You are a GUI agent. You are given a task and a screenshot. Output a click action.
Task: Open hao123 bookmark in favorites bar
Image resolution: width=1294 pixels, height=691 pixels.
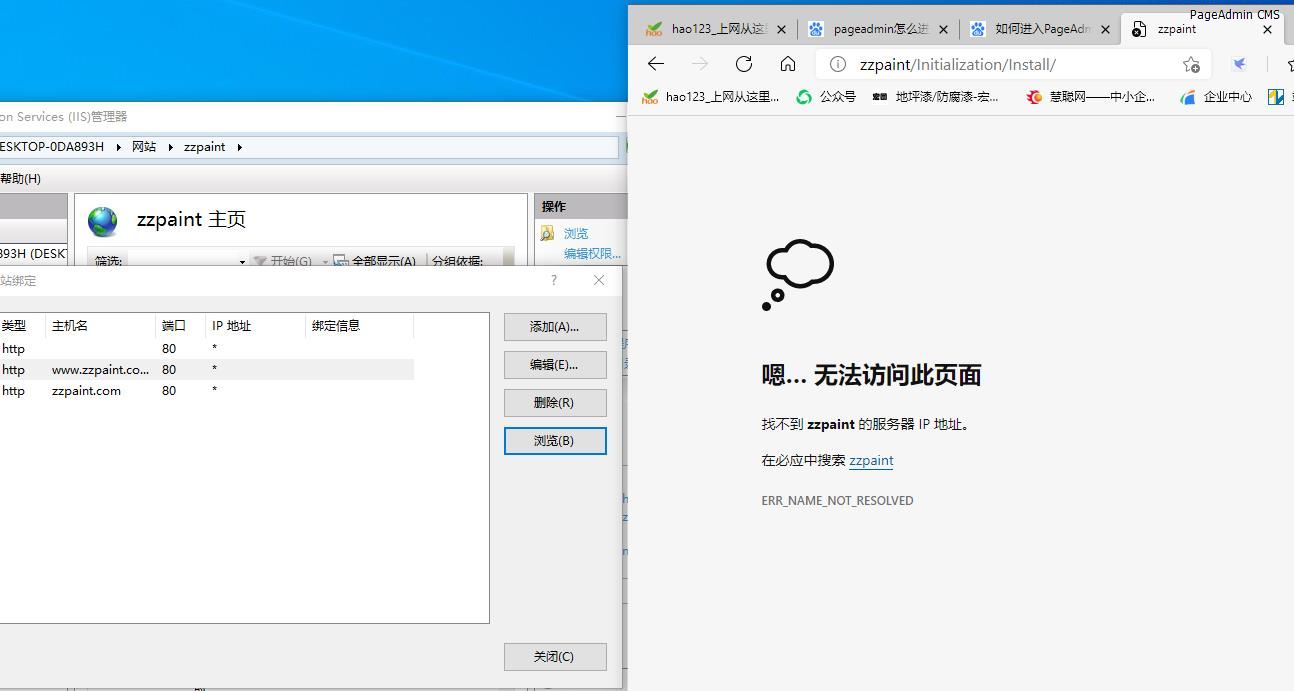[711, 97]
